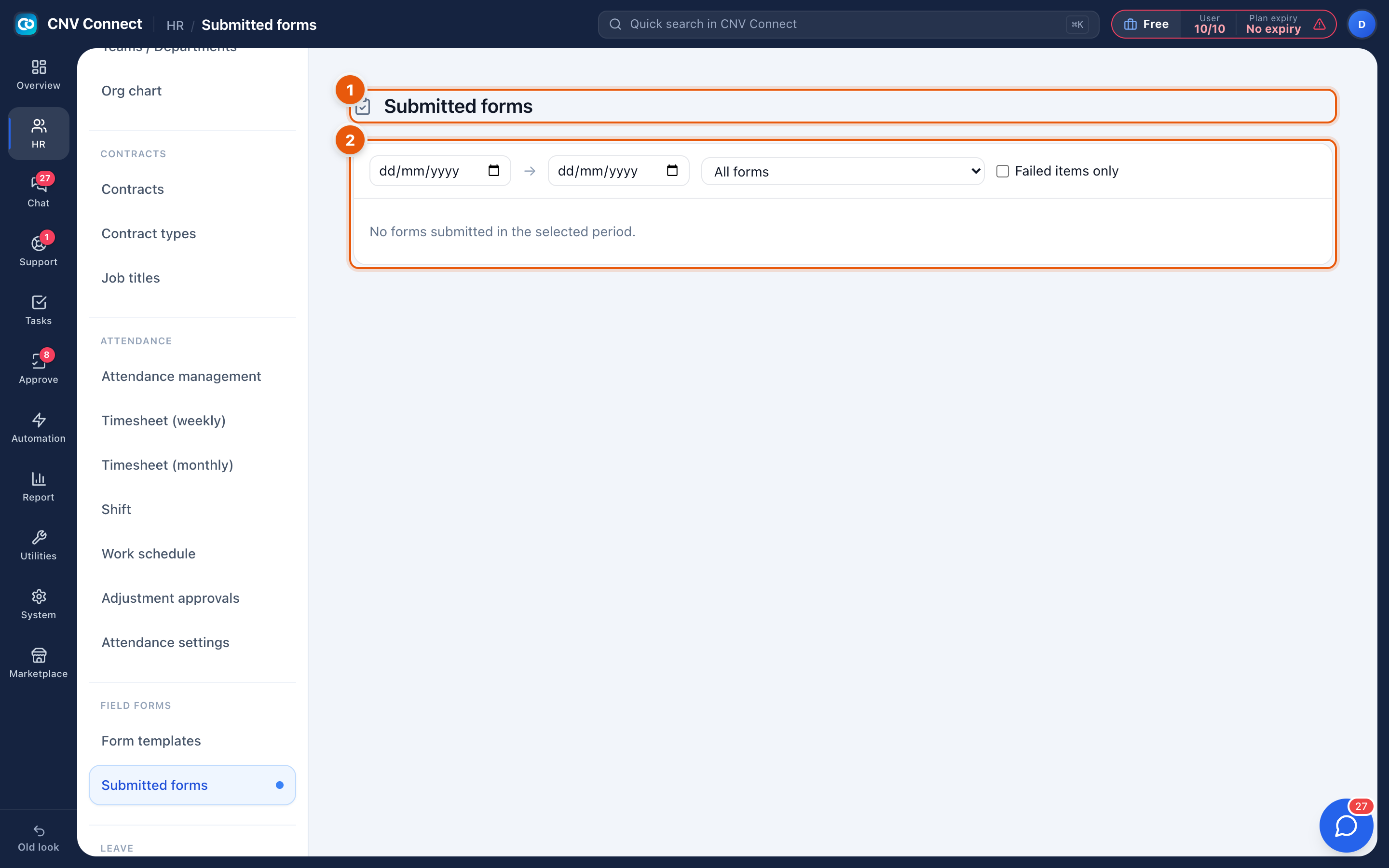Click the ⌘K shortcut hint
Screen dimensions: 1389x868
(x=1077, y=25)
